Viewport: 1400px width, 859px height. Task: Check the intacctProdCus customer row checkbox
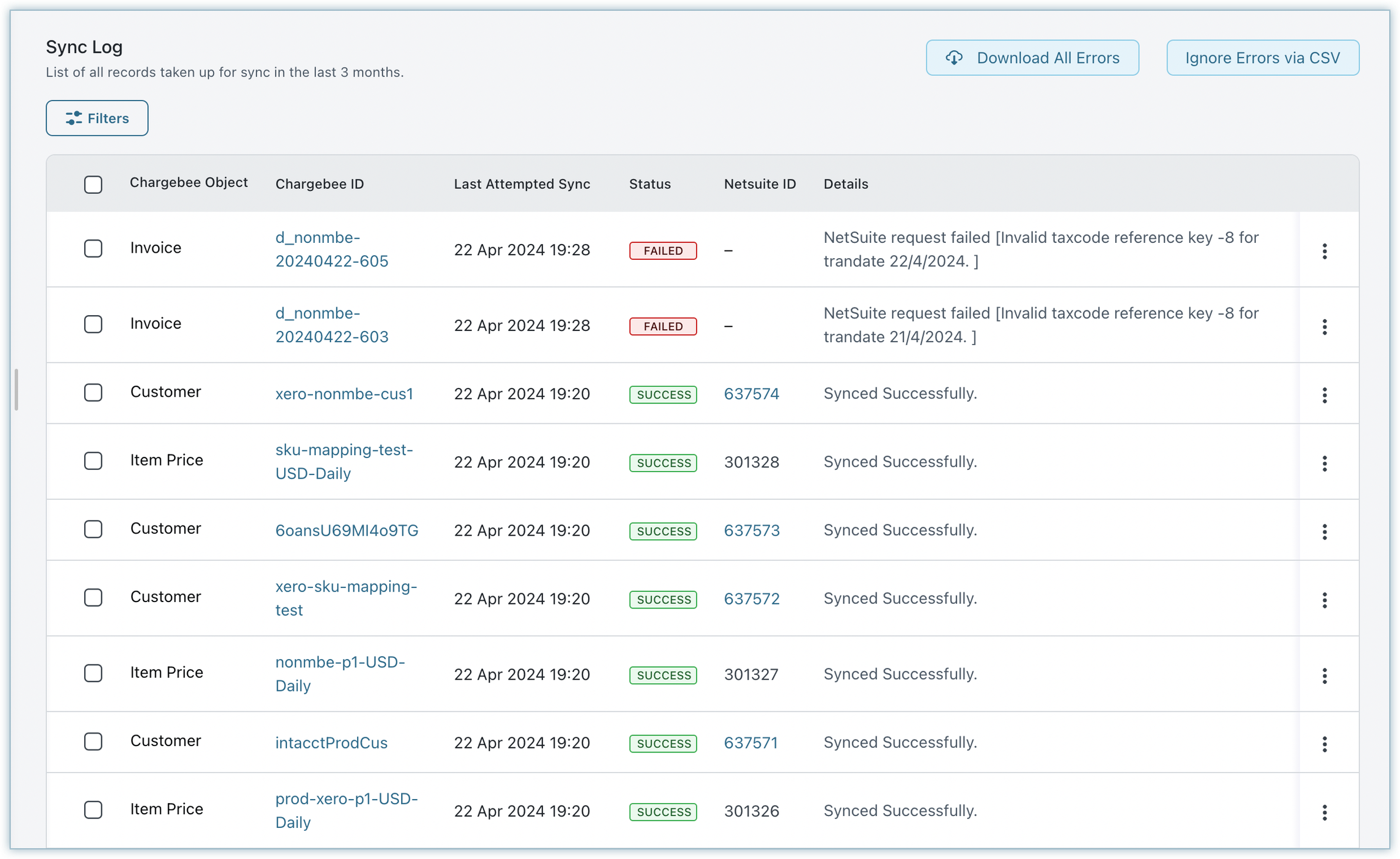(x=93, y=741)
